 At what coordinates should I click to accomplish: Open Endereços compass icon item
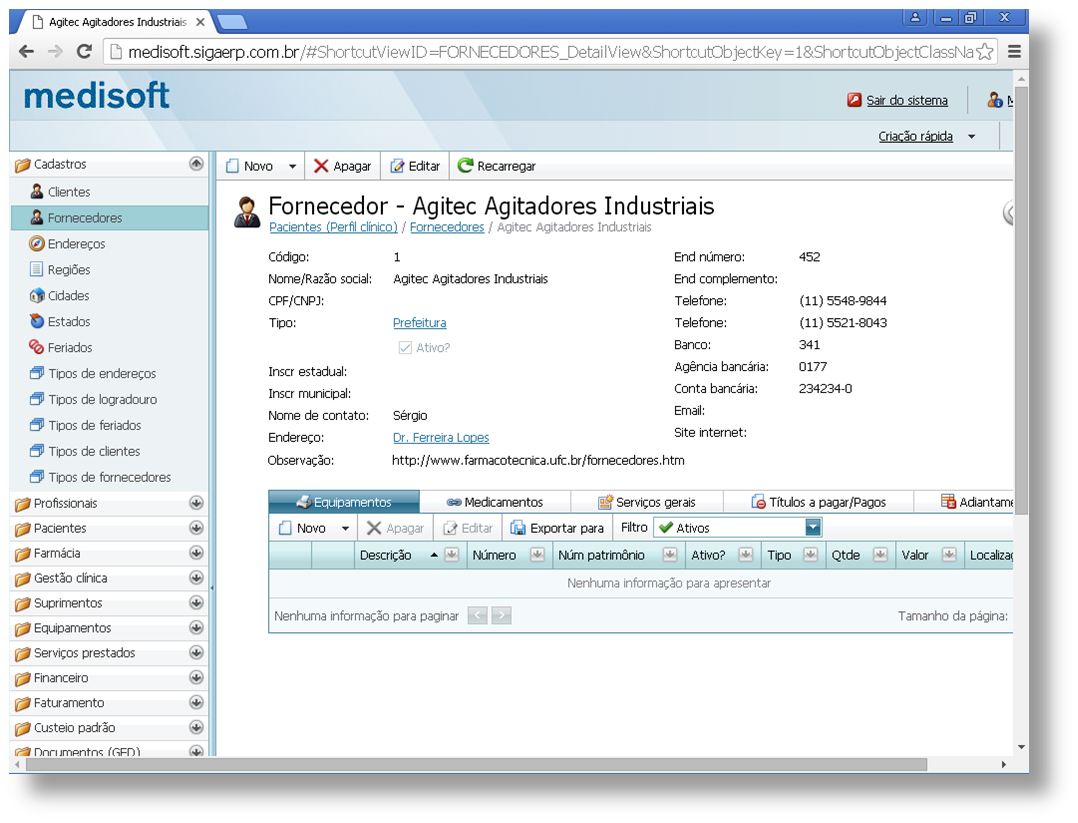click(x=67, y=244)
